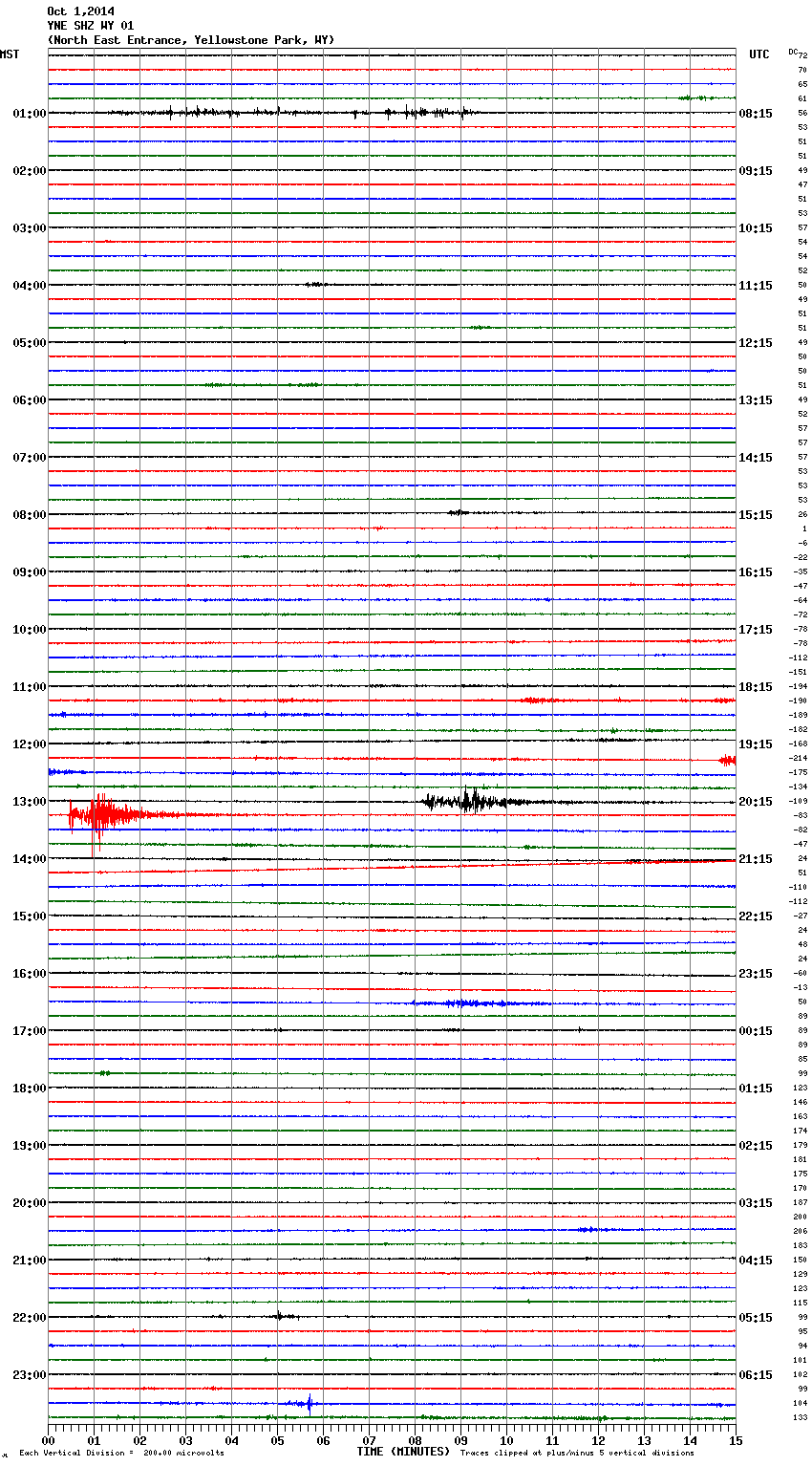This screenshot has width=812, height=1466.
Task: Click the 08:15 UTC row label
Action: point(756,114)
